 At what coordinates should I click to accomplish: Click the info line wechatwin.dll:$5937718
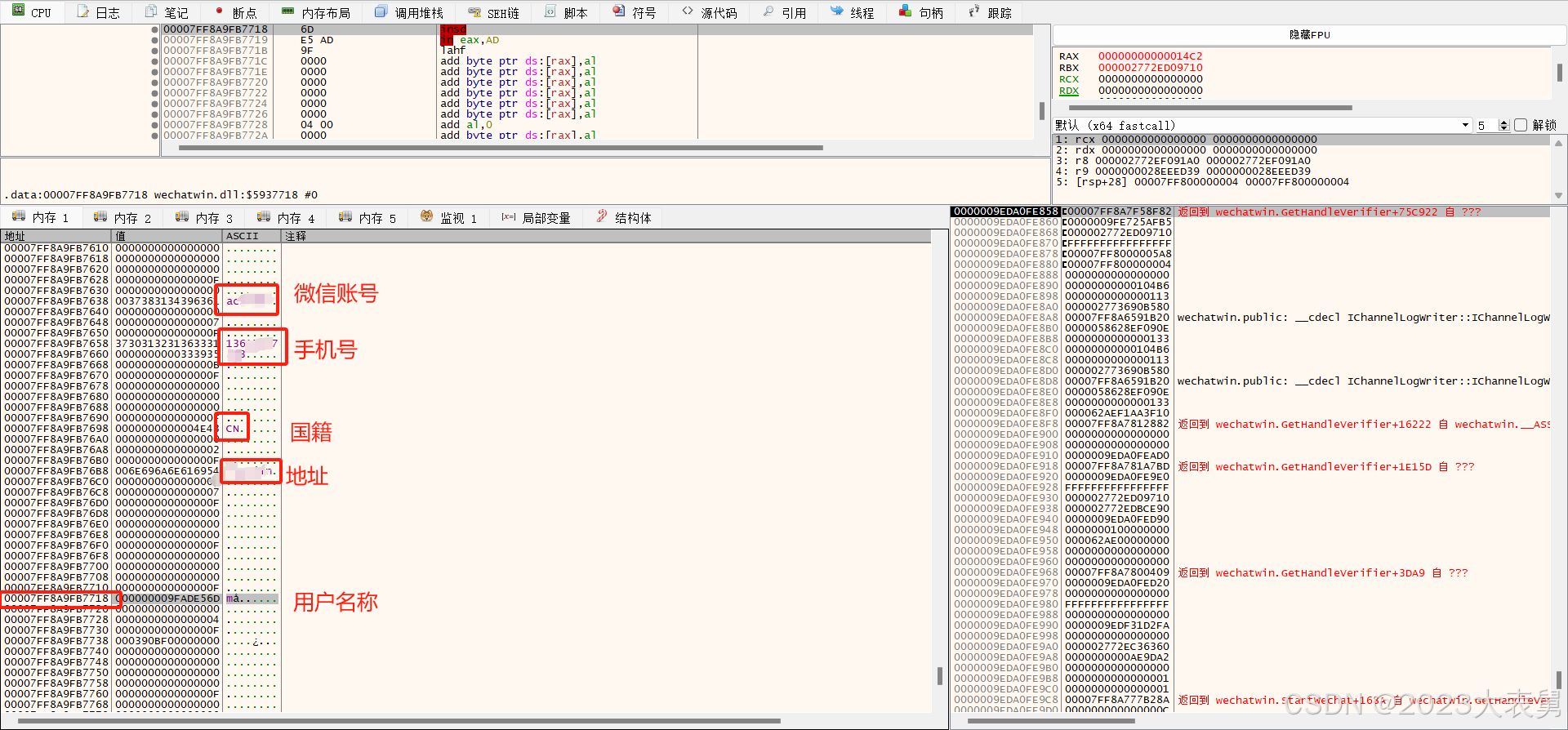click(x=161, y=194)
